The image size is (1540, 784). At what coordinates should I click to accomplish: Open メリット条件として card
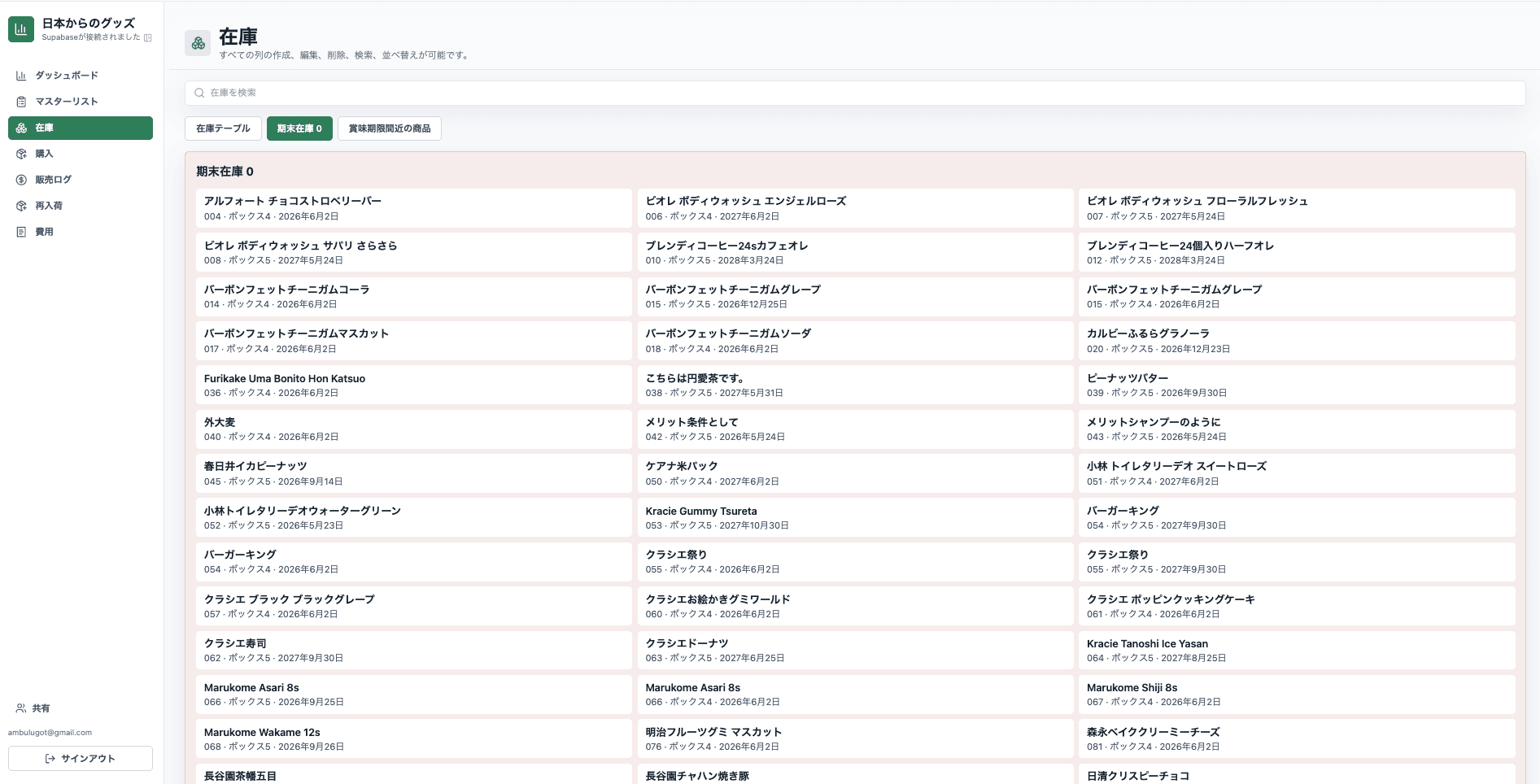[855, 429]
